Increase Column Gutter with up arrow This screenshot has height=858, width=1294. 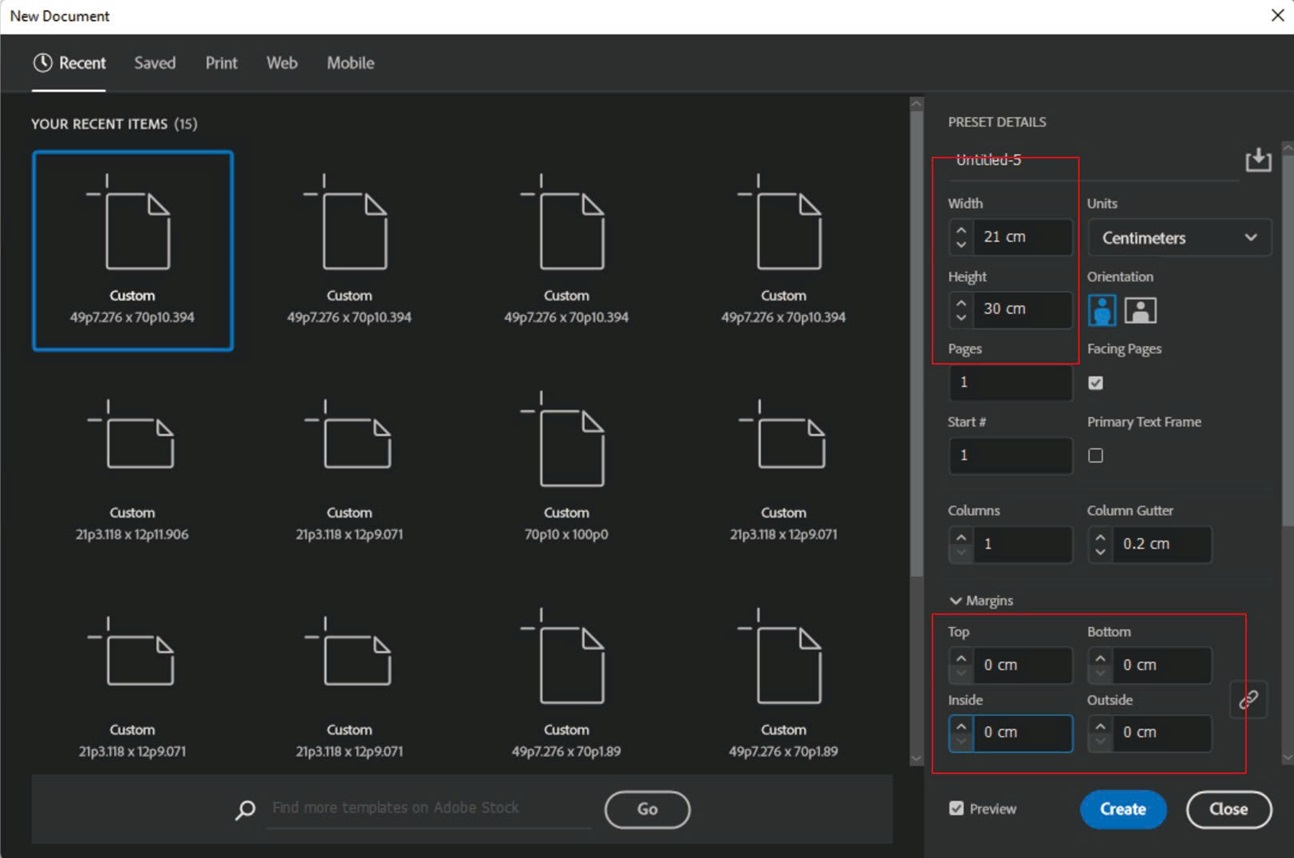click(x=1100, y=537)
